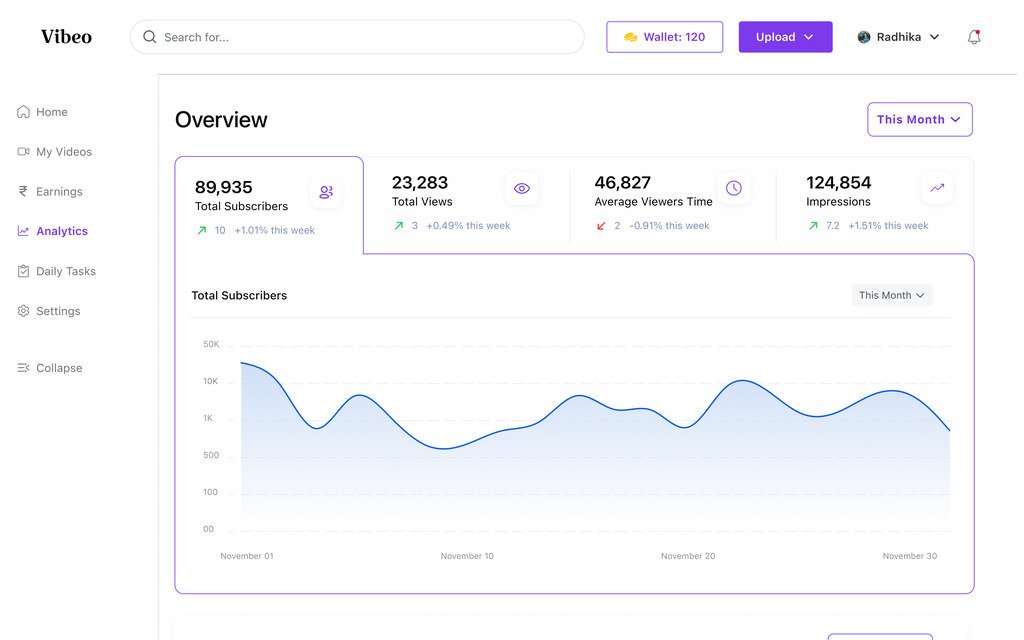The width and height of the screenshot is (1024, 640).
Task: Click the Collapse sidebar icon
Action: tap(23, 368)
